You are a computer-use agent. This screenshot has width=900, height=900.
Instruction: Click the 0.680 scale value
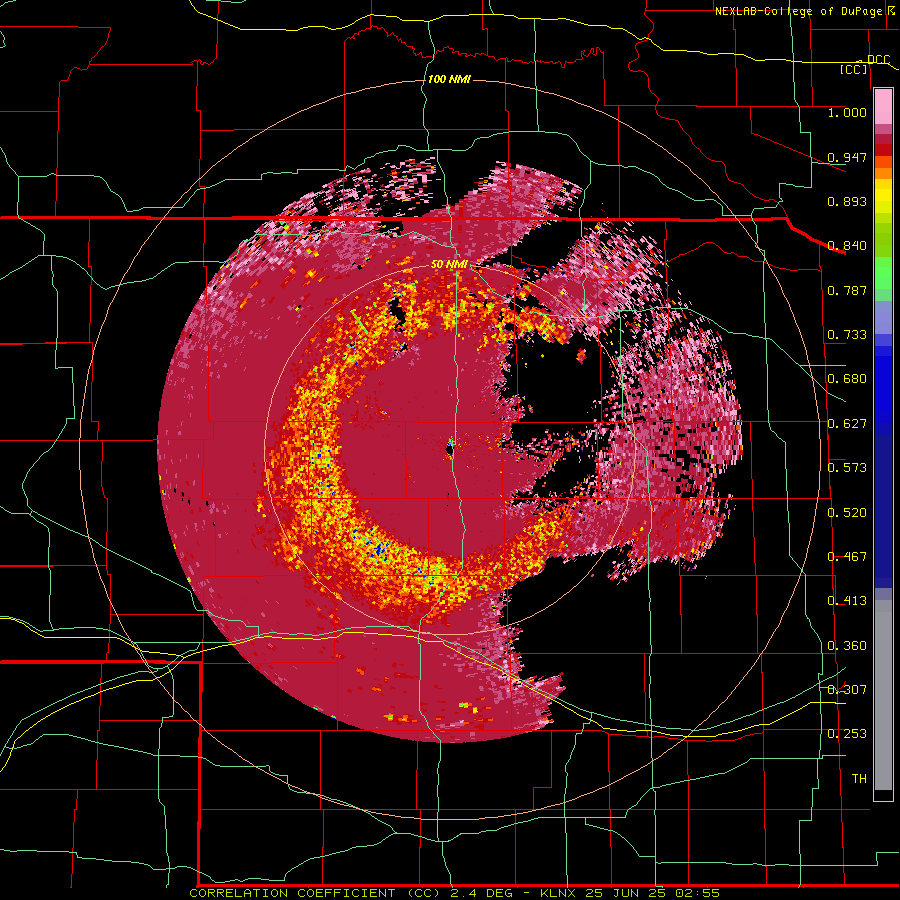coord(847,379)
